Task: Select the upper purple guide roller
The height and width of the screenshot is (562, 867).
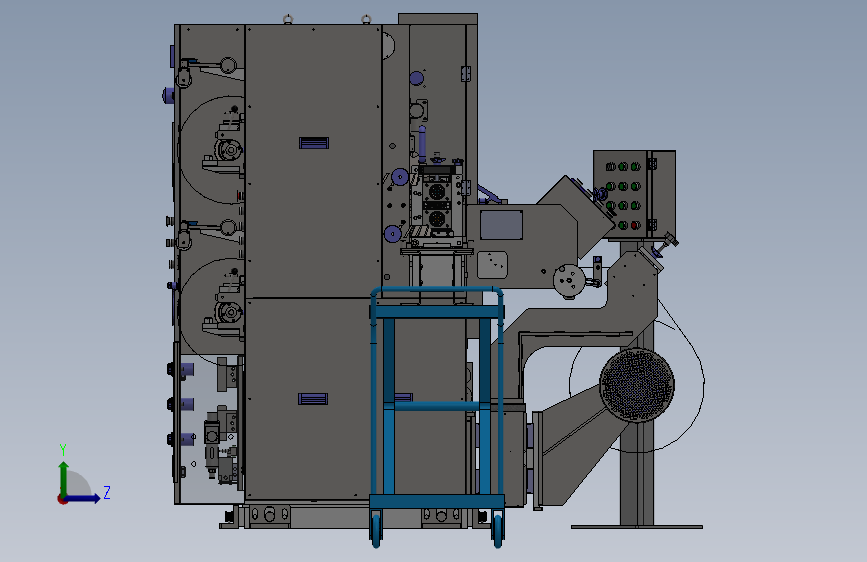Action: coord(399,178)
